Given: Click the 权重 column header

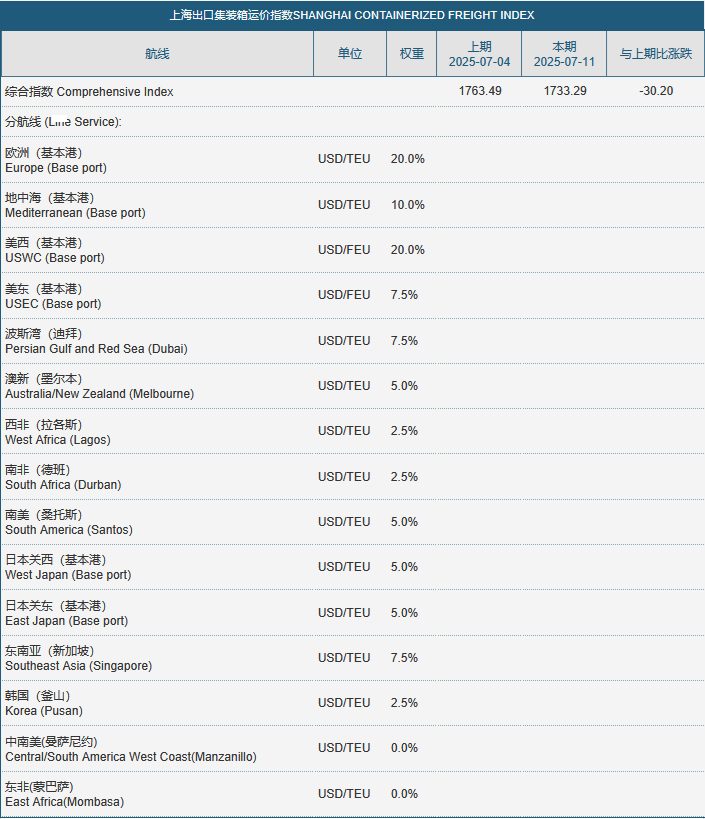Looking at the screenshot, I should click(x=412, y=54).
